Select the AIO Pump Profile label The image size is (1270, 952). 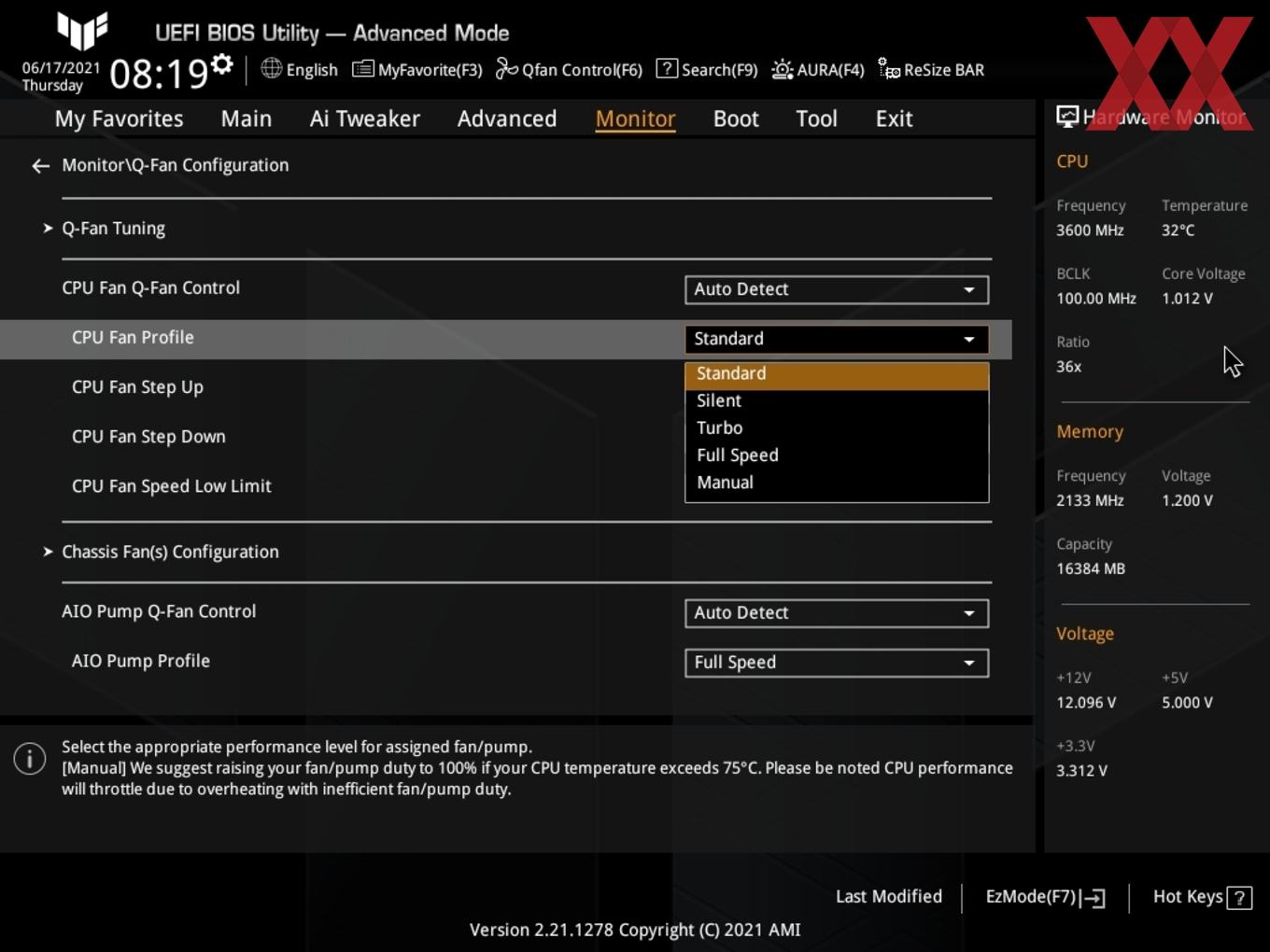(x=141, y=662)
